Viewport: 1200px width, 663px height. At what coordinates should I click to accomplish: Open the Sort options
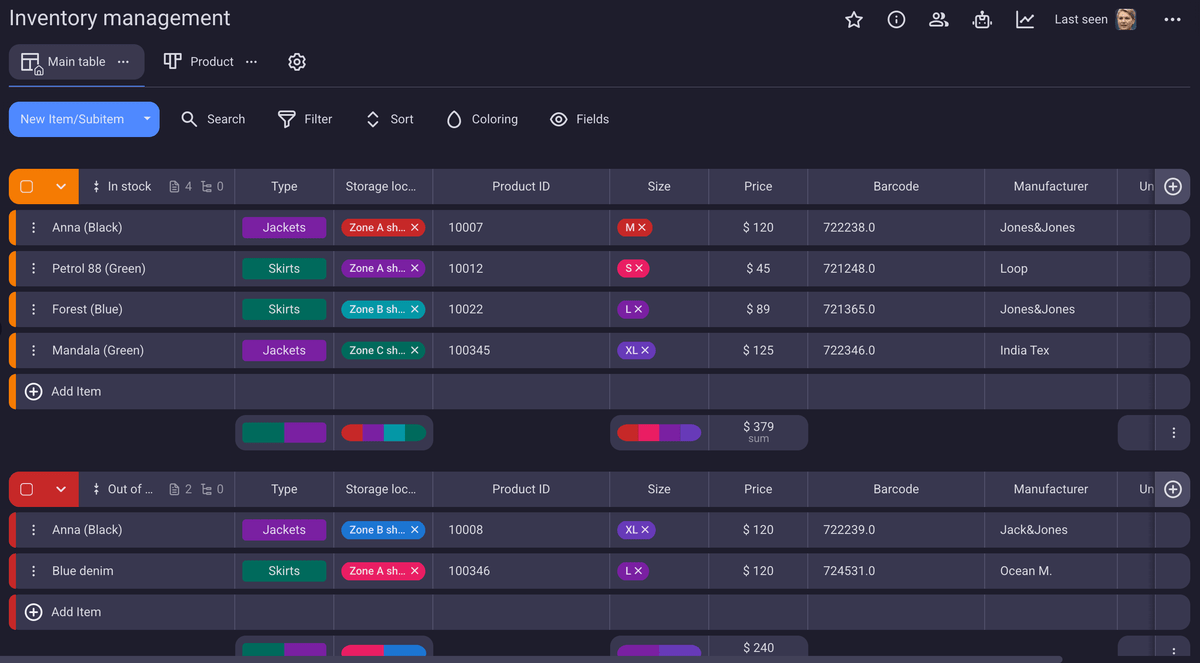[389, 119]
